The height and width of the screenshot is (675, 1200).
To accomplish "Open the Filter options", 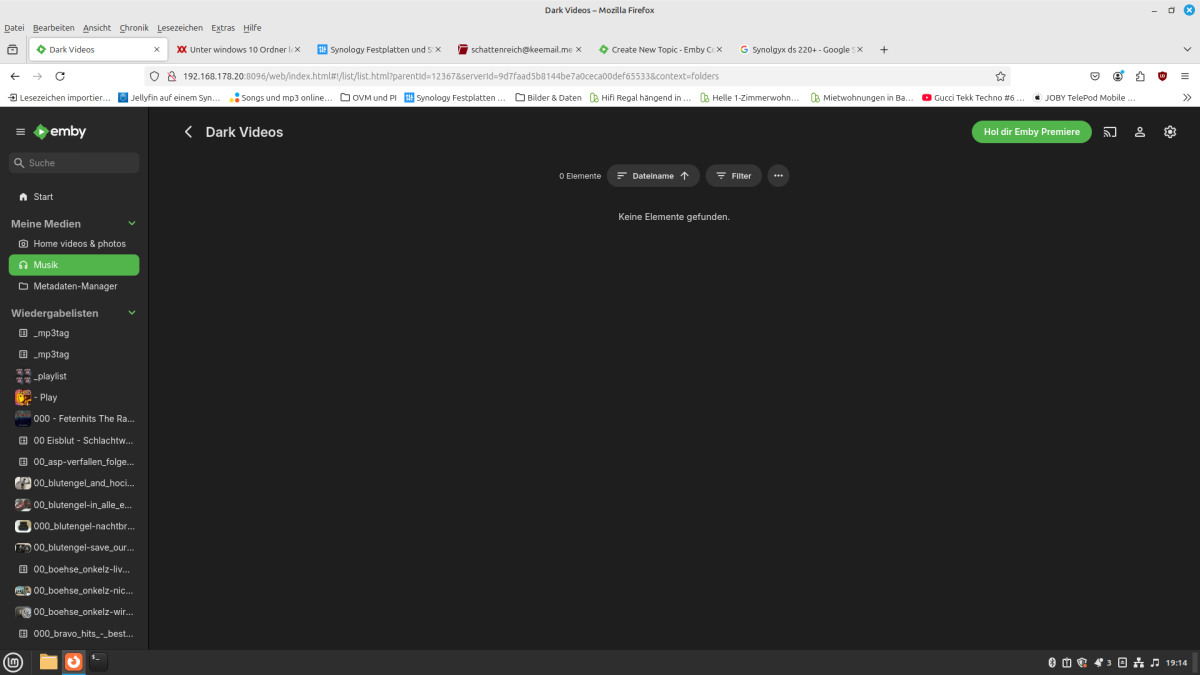I will tap(734, 176).
